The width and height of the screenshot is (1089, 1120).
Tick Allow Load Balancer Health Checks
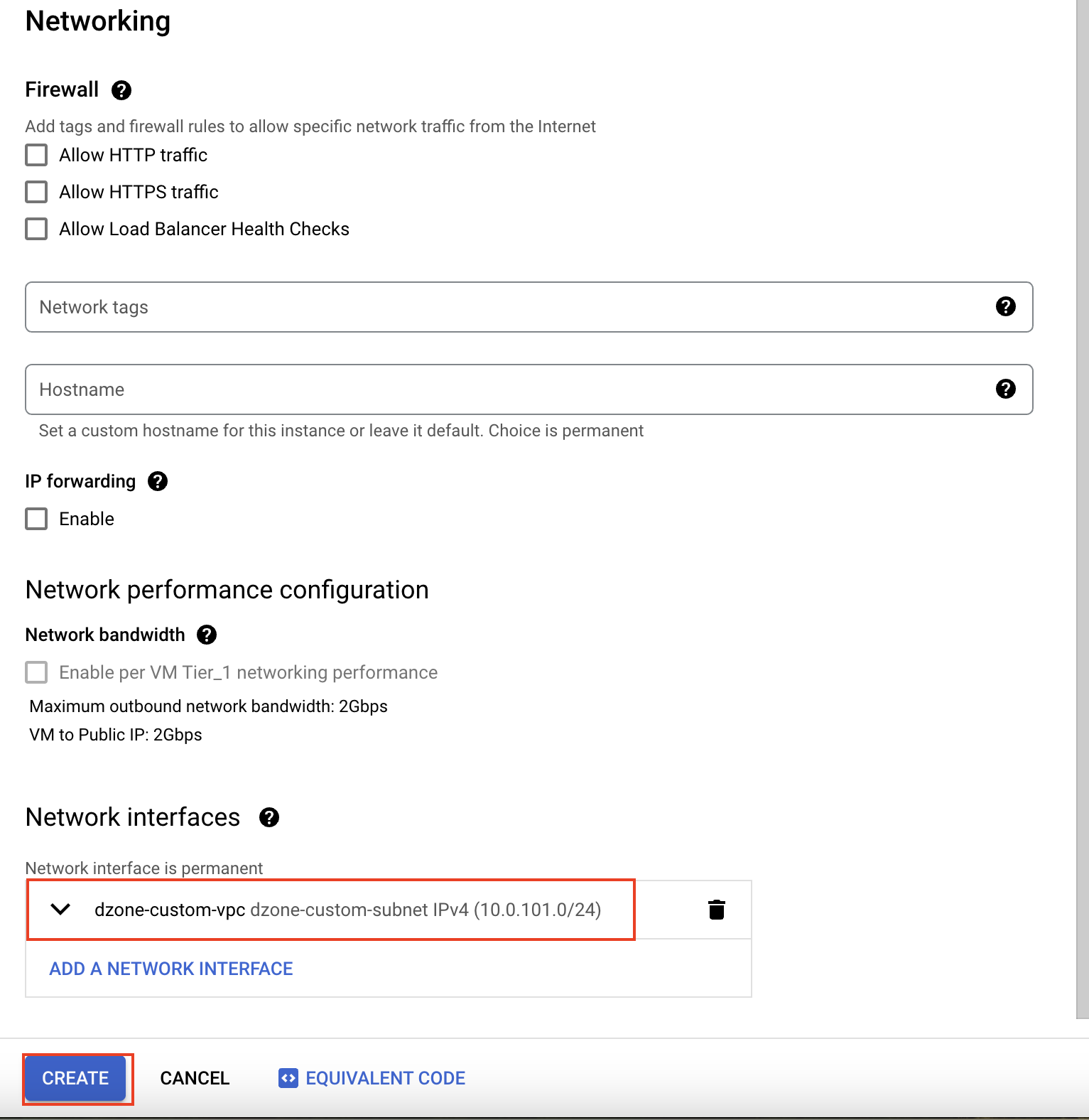coord(36,229)
